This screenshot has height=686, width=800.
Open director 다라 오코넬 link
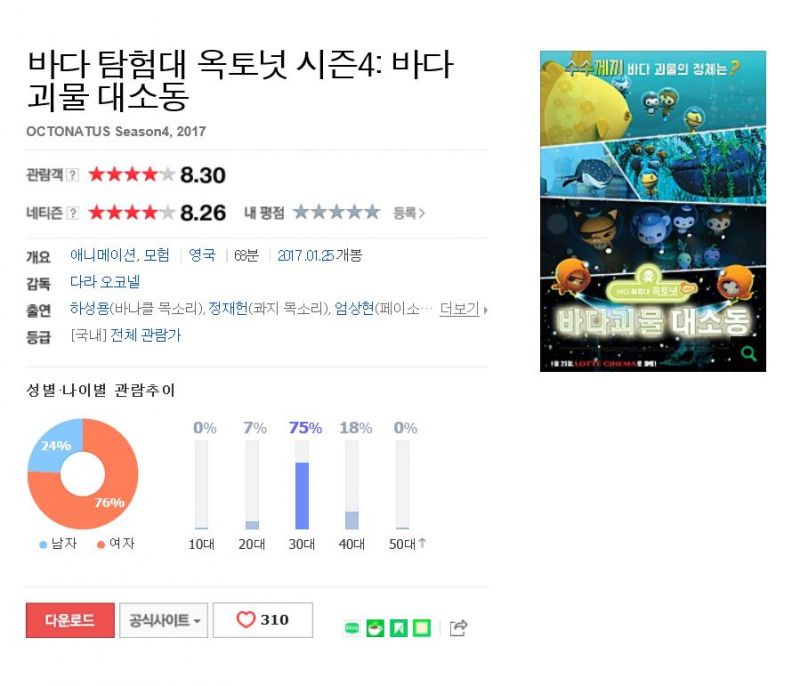105,282
